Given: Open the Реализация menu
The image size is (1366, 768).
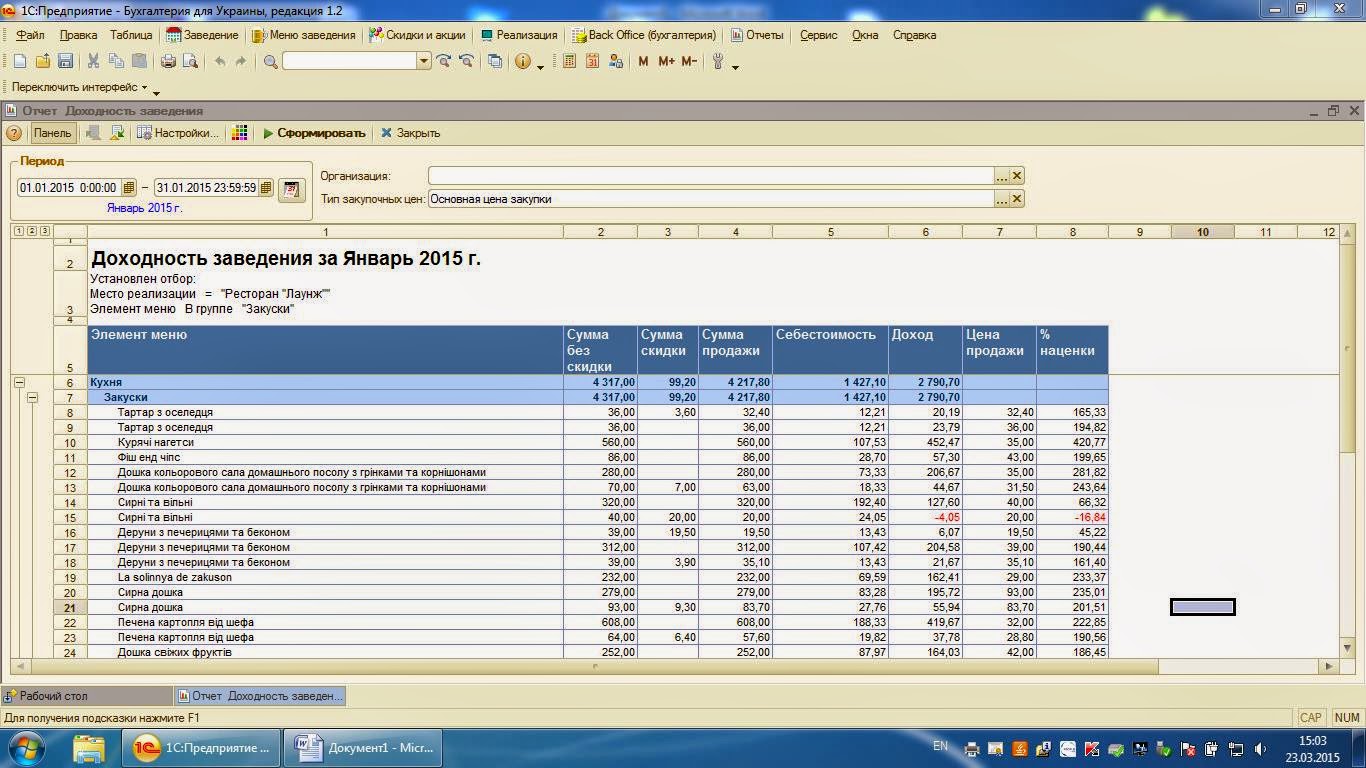Looking at the screenshot, I should click(519, 35).
